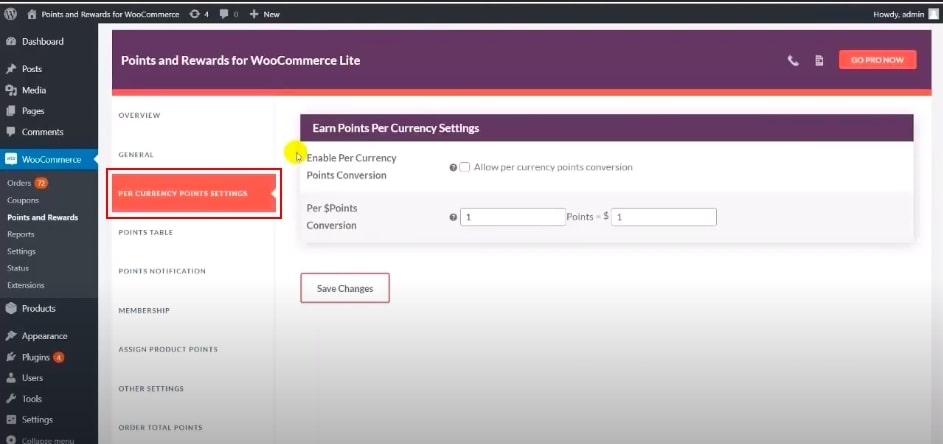Click the Enable Per Currency Points Conversion label
The width and height of the screenshot is (943, 444).
(351, 167)
